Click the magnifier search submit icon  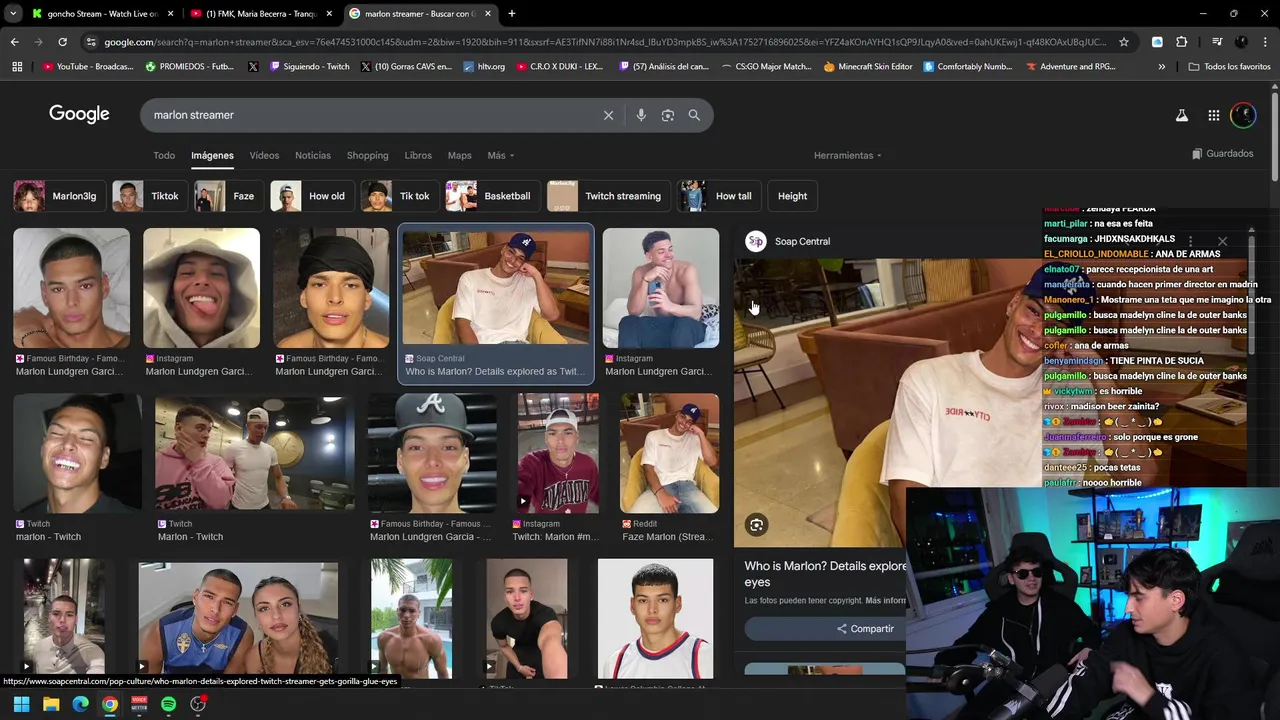pos(694,115)
